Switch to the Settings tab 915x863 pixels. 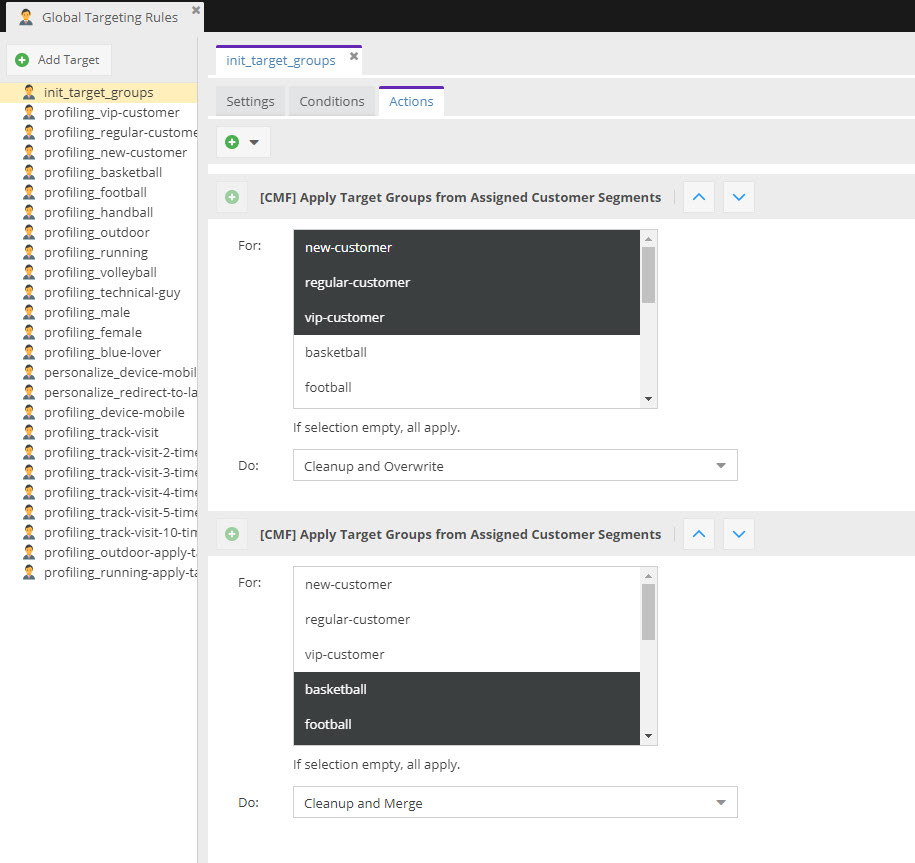click(x=250, y=101)
